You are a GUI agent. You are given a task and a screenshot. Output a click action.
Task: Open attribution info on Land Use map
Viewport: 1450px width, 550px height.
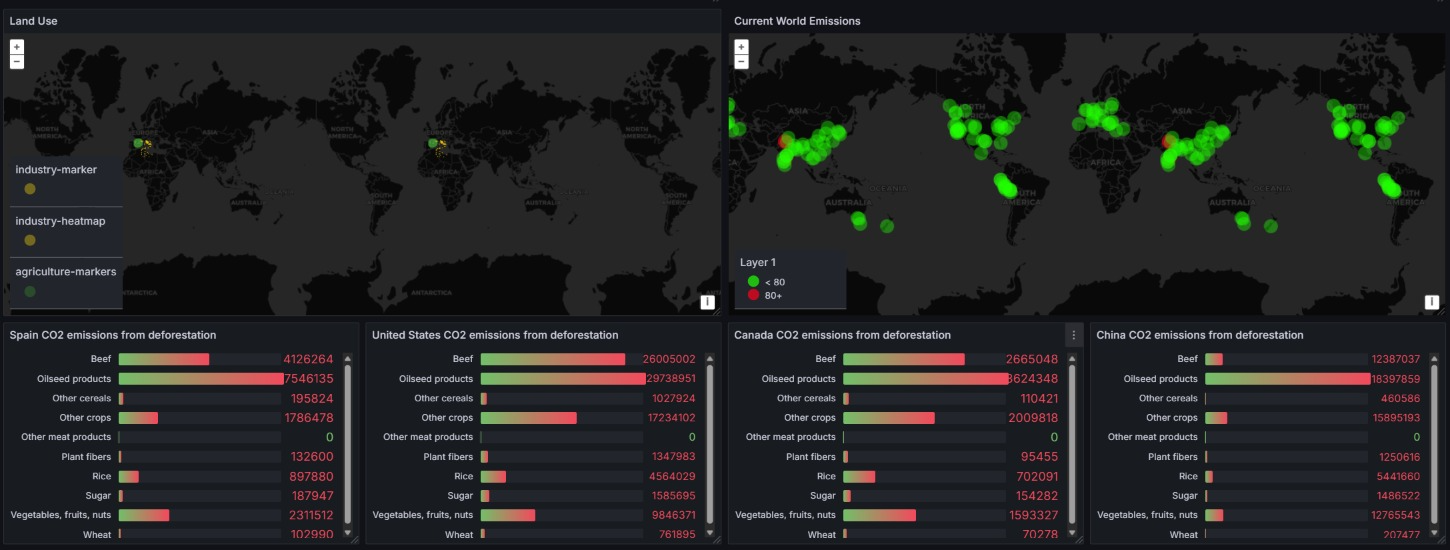click(x=707, y=302)
